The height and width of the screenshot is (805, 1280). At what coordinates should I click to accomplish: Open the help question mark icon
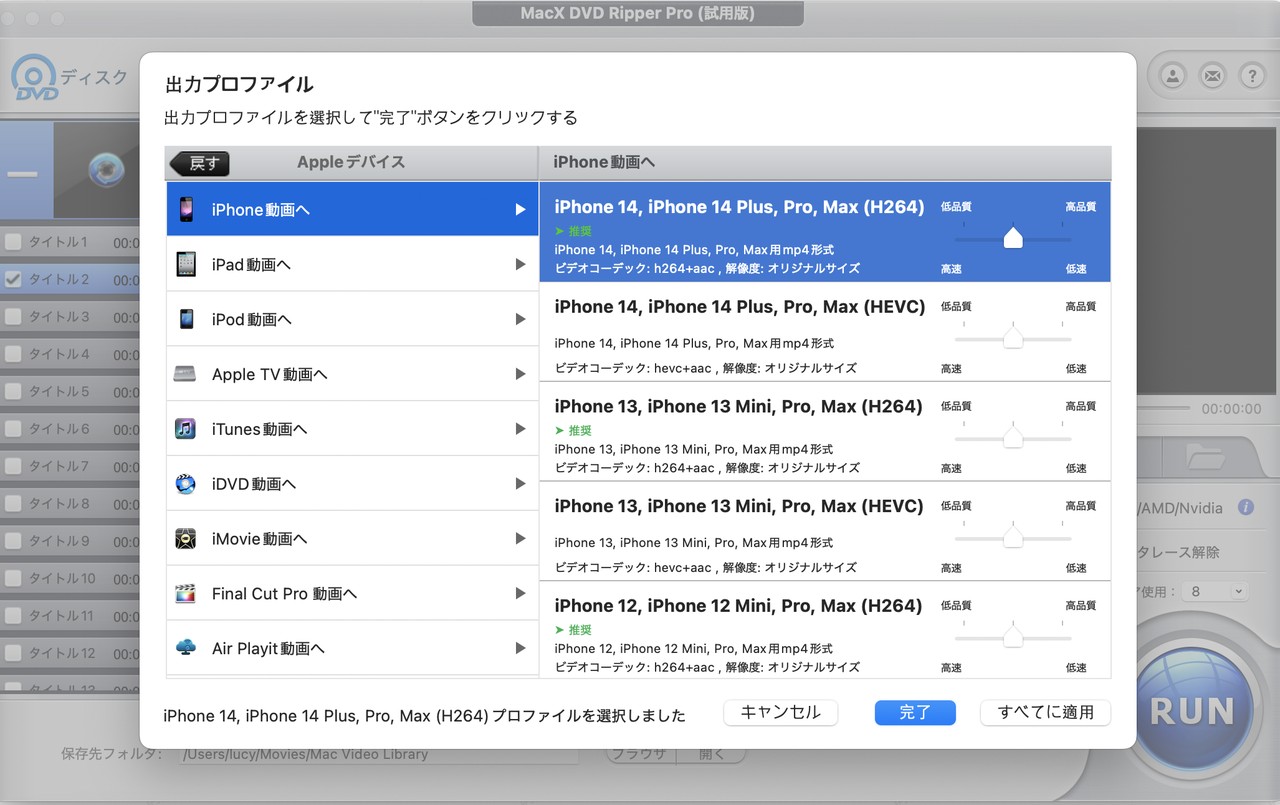pos(1252,75)
